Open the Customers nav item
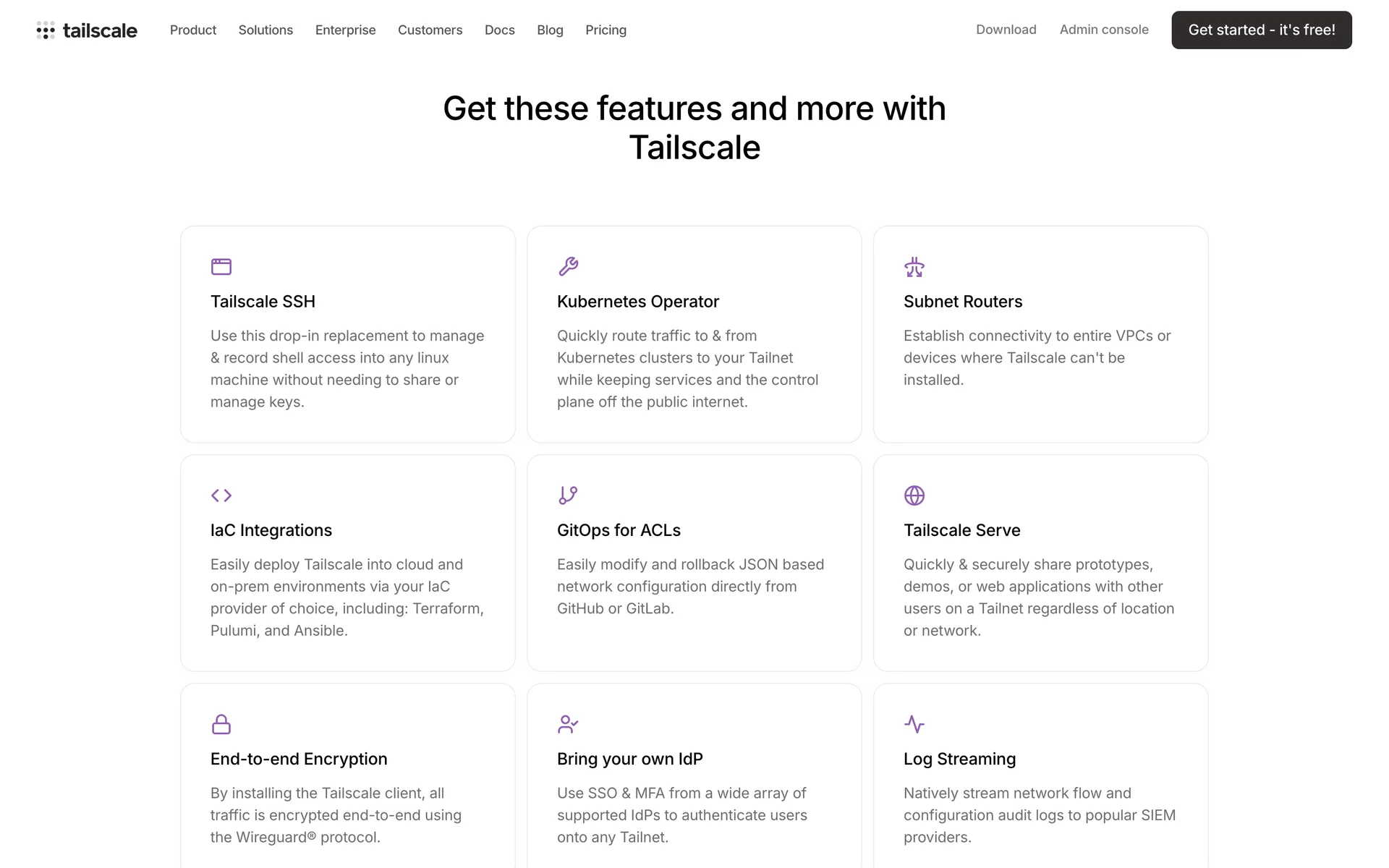 pos(430,30)
